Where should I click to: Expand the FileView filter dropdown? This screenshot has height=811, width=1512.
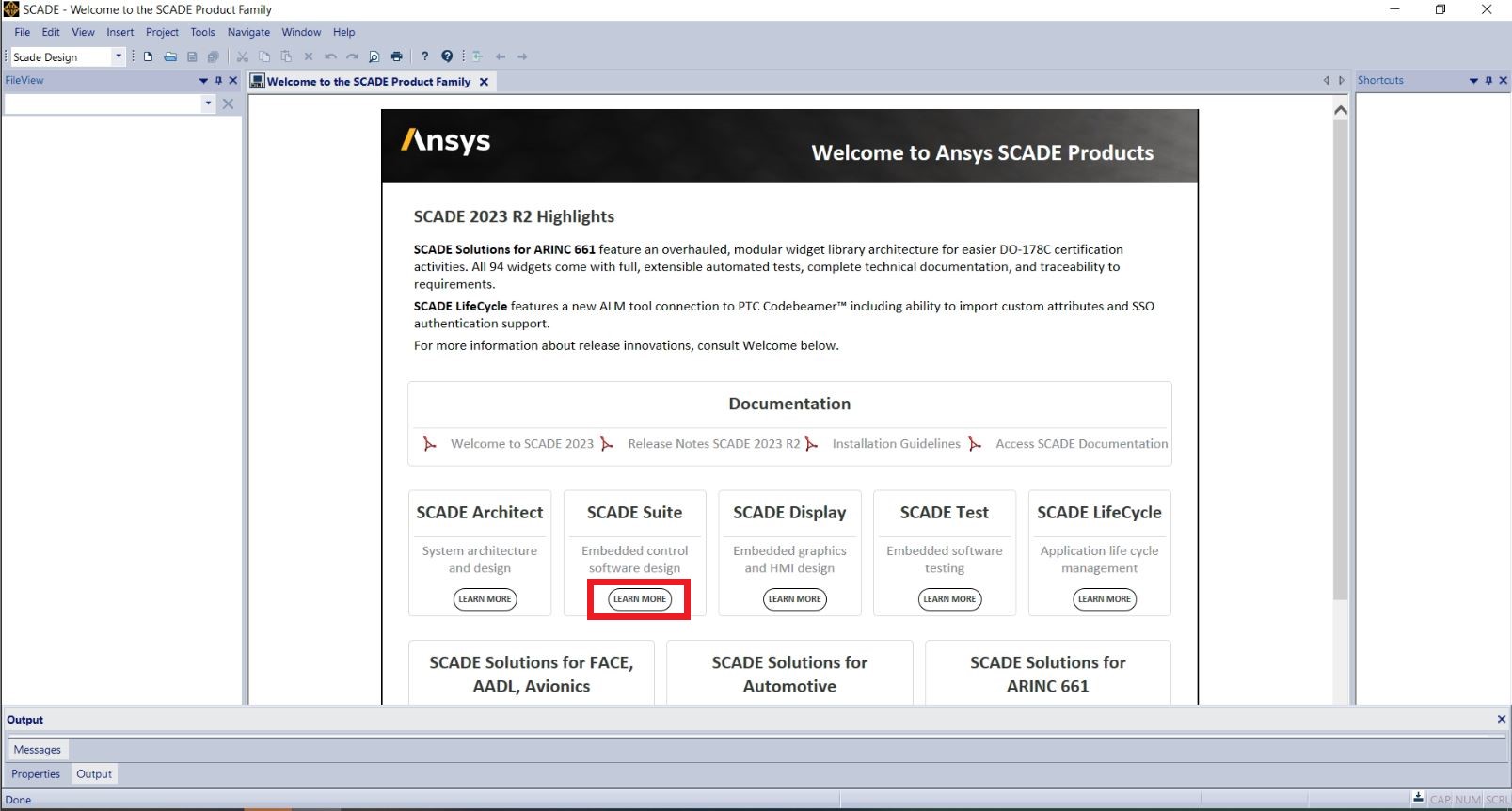(208, 104)
